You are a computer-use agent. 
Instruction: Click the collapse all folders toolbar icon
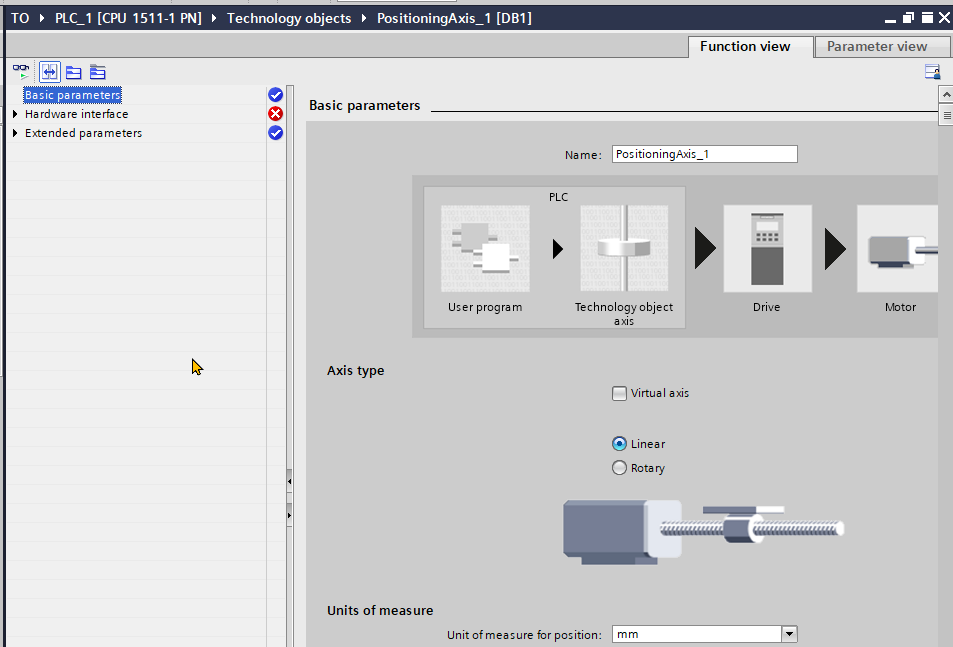(97, 72)
